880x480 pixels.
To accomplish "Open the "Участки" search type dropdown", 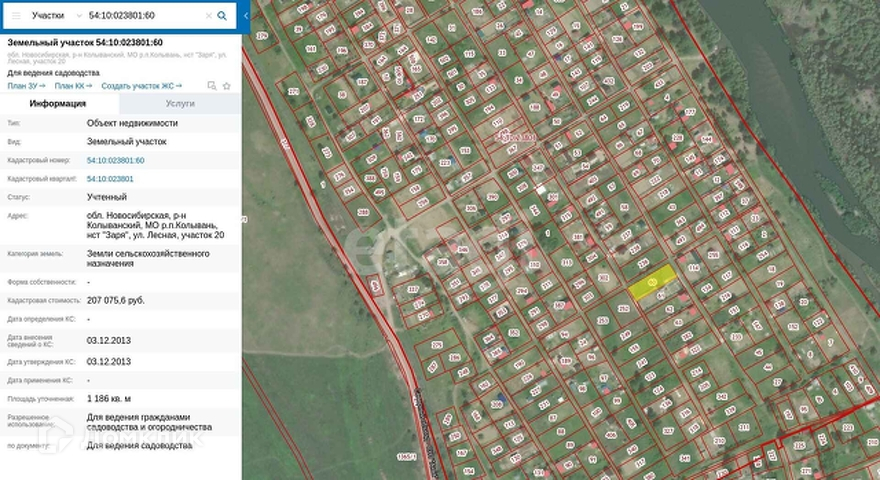I will click(57, 16).
